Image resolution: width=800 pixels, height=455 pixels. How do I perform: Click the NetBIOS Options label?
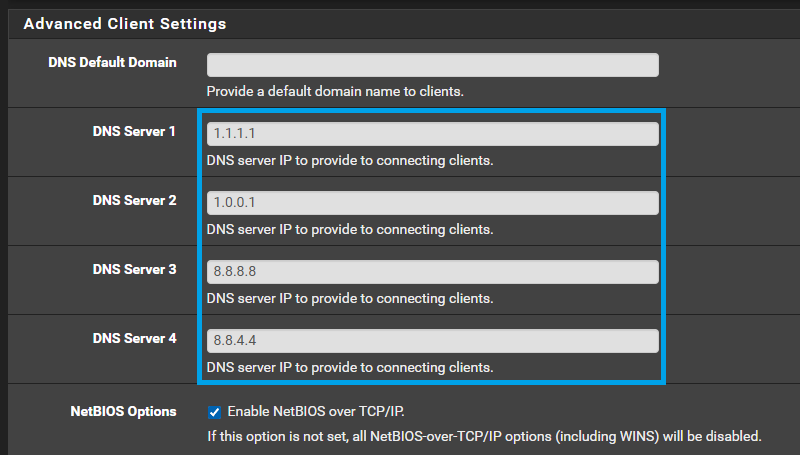123,411
